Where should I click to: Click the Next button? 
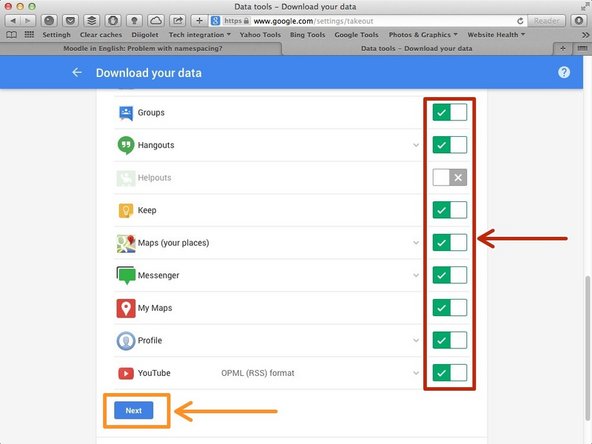[134, 410]
